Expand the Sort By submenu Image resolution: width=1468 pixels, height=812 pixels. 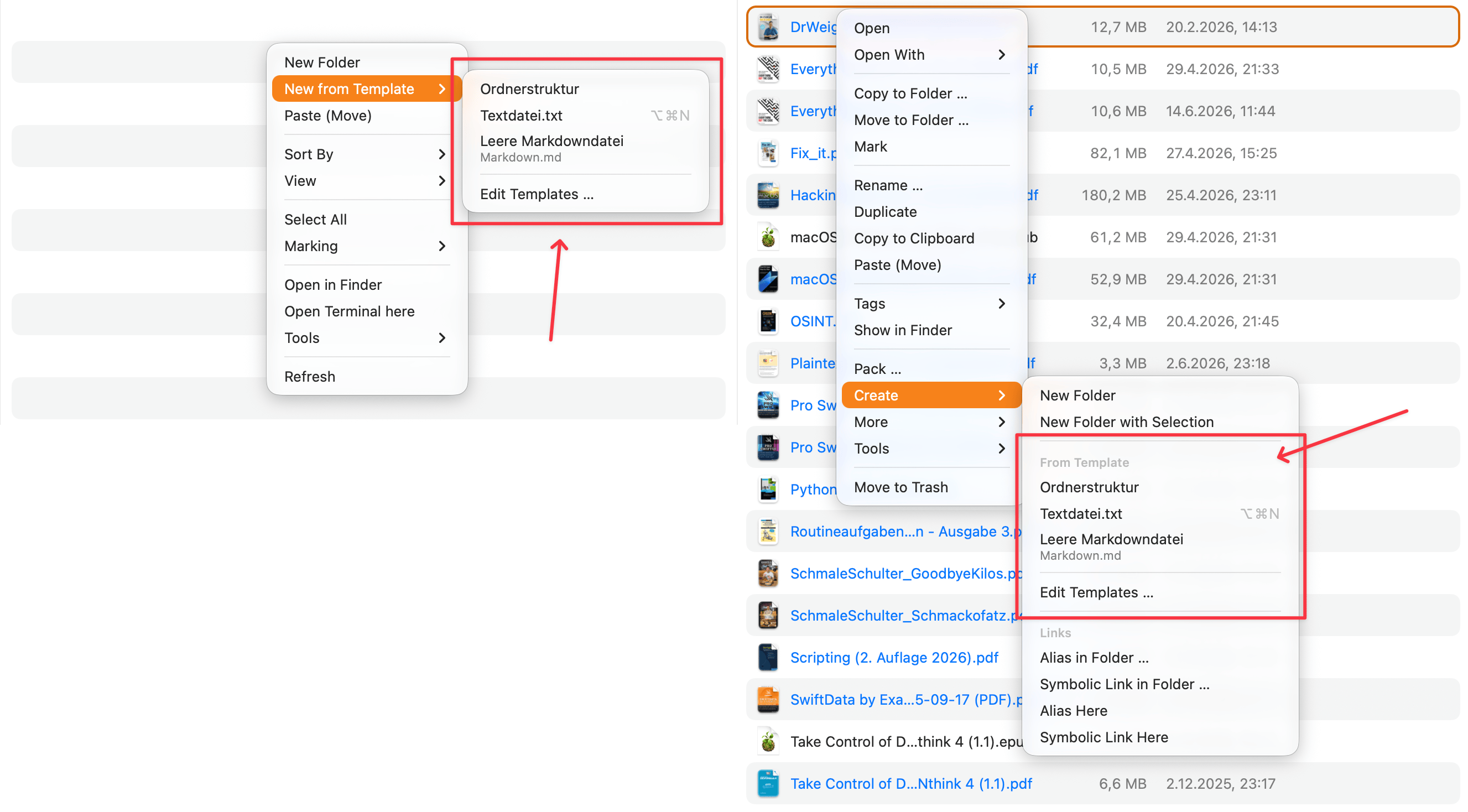(x=366, y=154)
